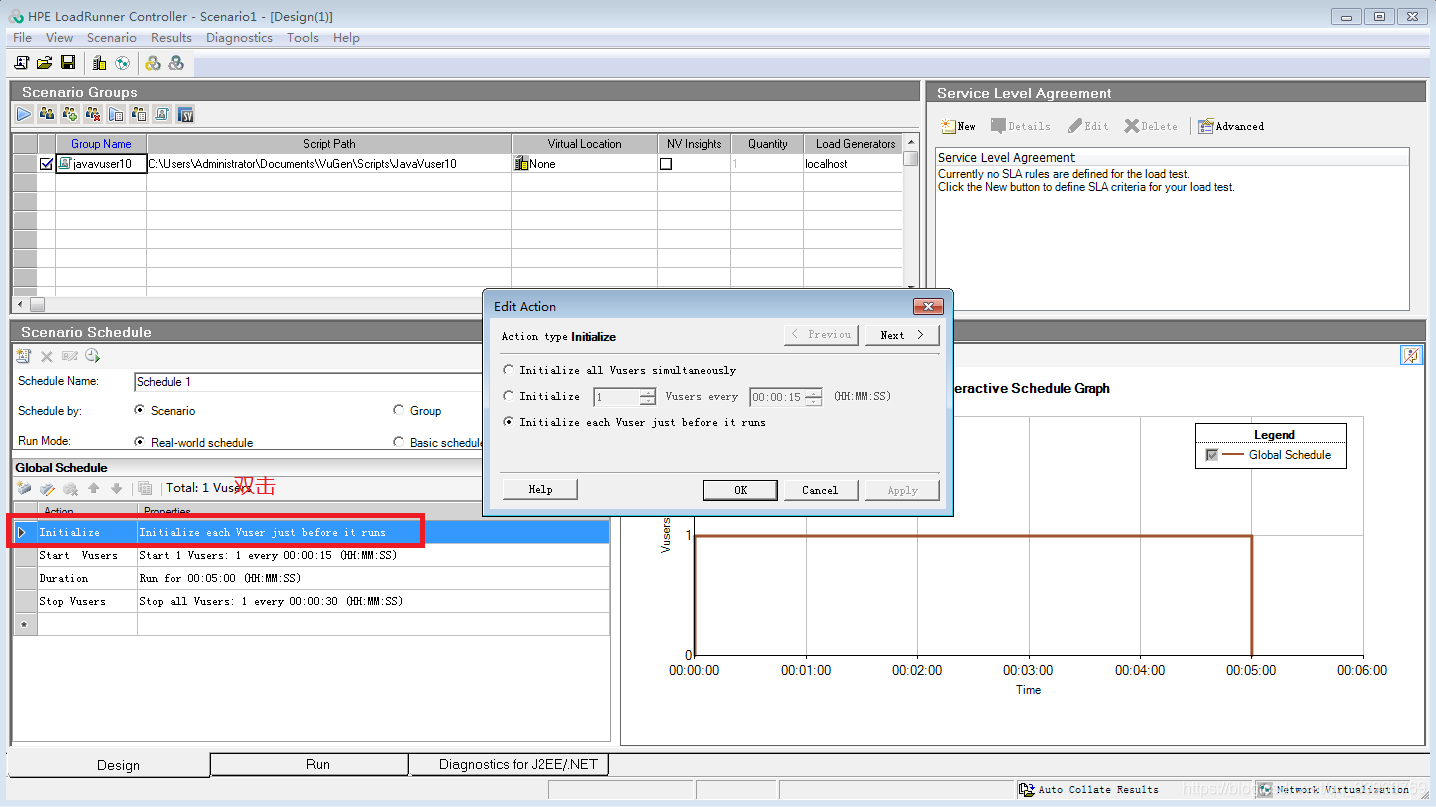Click the SV service virtualization icon
The width and height of the screenshot is (1436, 807).
[x=185, y=115]
